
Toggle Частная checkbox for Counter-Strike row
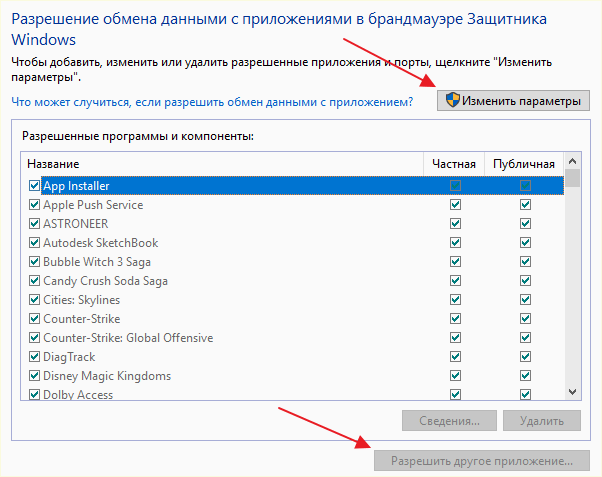tap(455, 319)
